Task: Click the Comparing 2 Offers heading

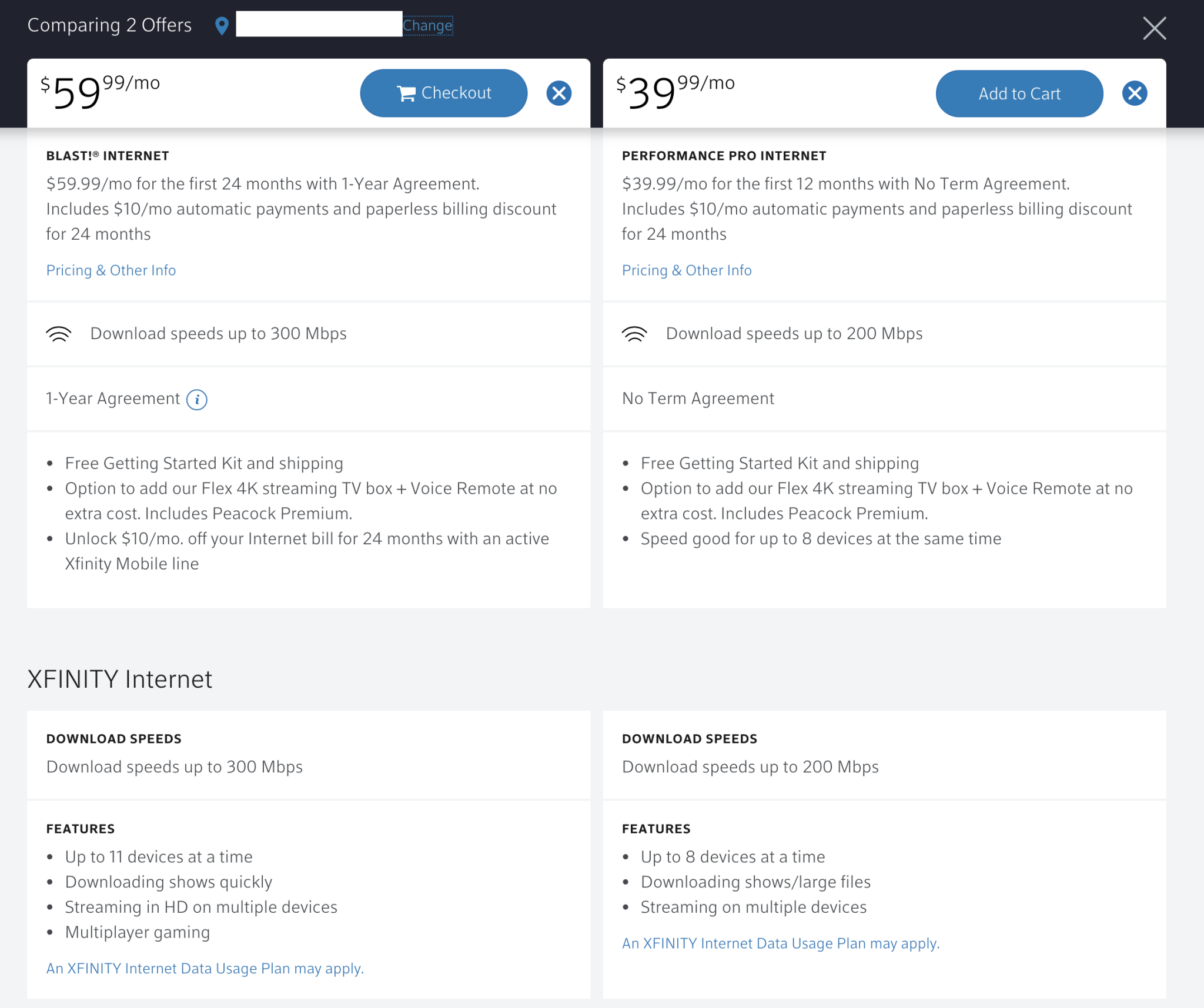Action: coord(109,25)
